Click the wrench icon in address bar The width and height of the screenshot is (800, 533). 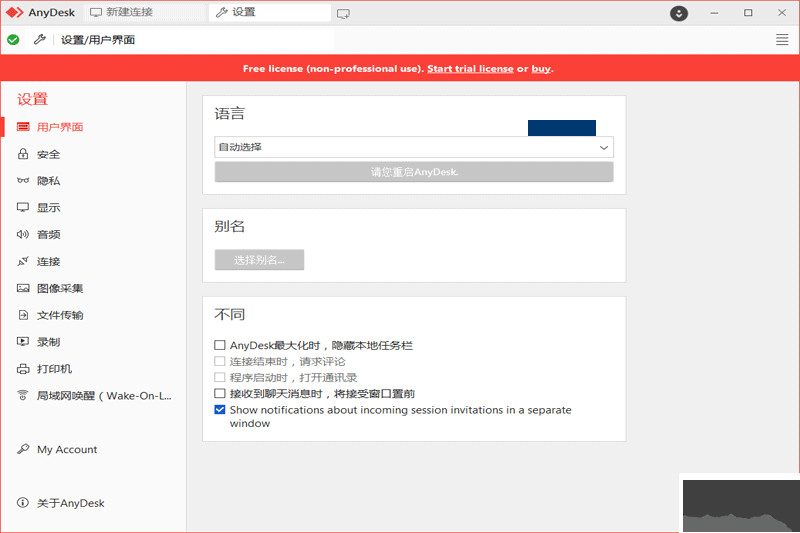coord(40,39)
